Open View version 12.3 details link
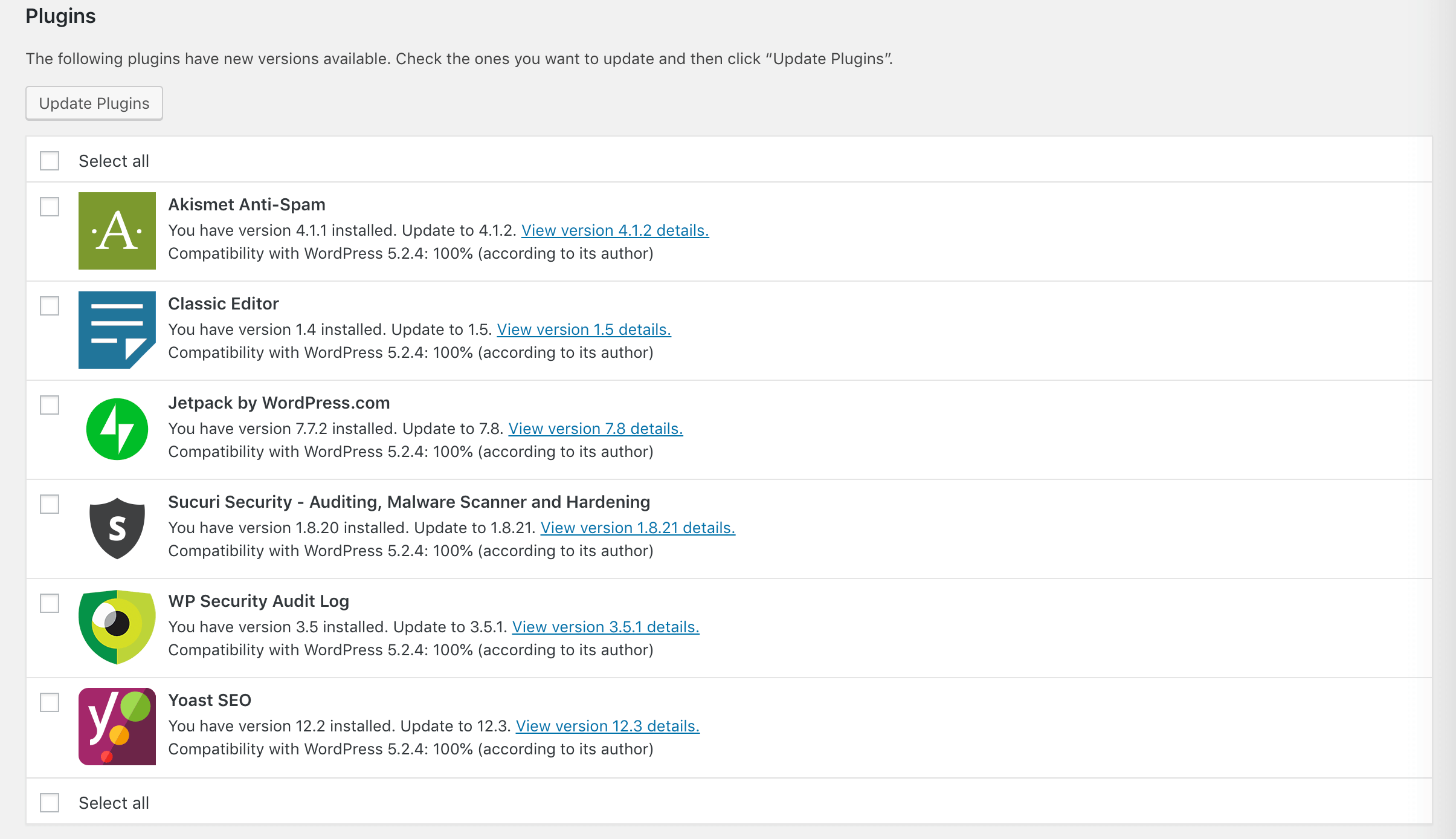 coord(607,726)
